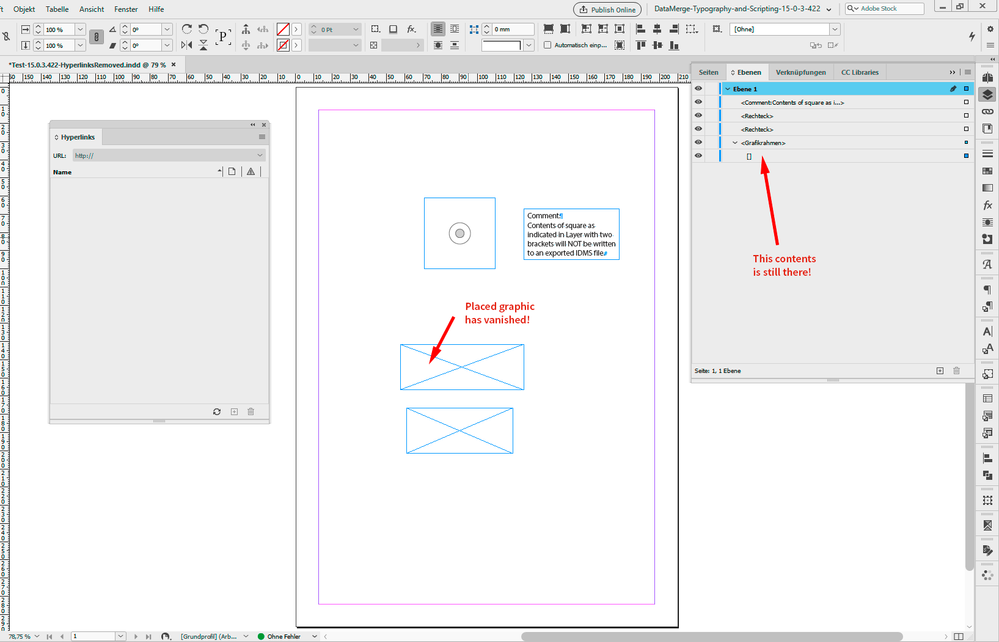
Task: Toggle visibility of the first Rechteck item
Action: (x=698, y=115)
